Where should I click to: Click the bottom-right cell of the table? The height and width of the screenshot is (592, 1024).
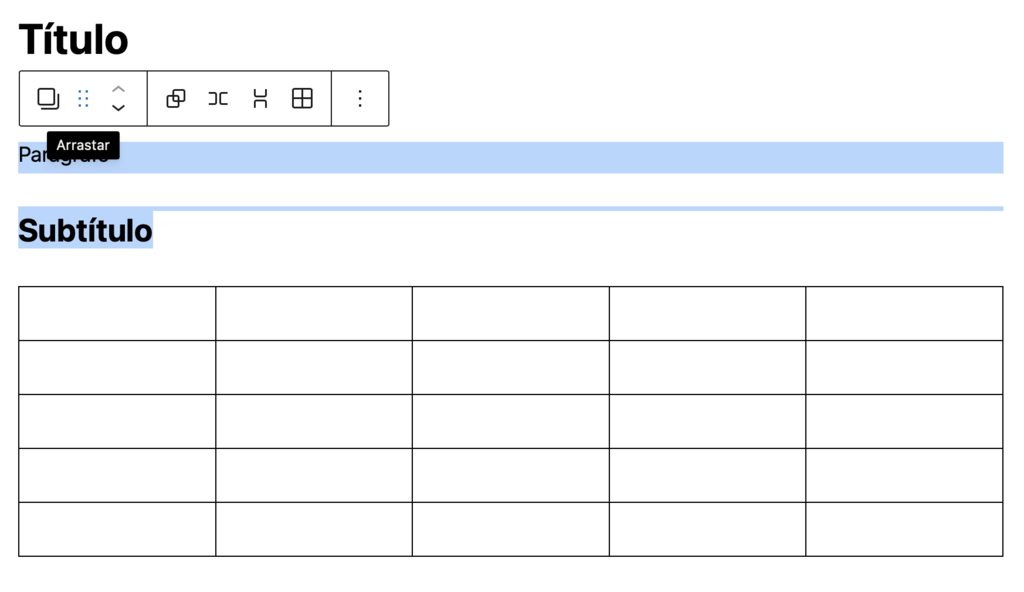pyautogui.click(x=904, y=529)
